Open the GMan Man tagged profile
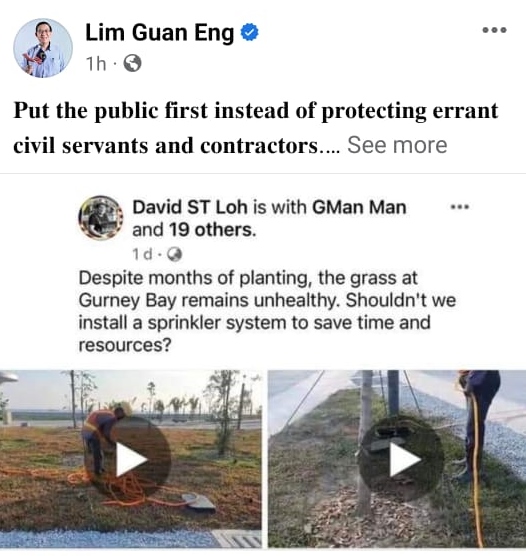 359,207
